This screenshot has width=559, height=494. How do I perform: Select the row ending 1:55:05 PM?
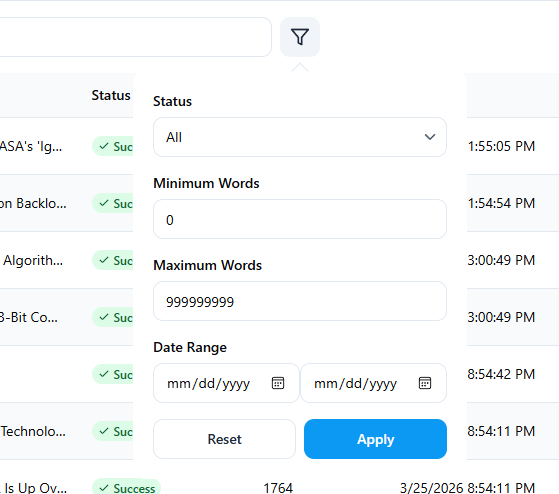(x=280, y=146)
